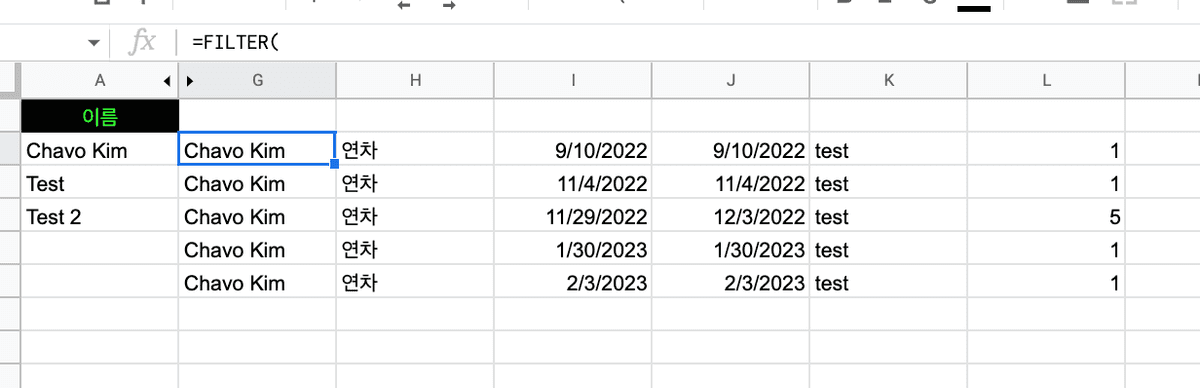The width and height of the screenshot is (1200, 388).
Task: Select the cell with date 2/3/2023 in column I
Action: [x=573, y=282]
